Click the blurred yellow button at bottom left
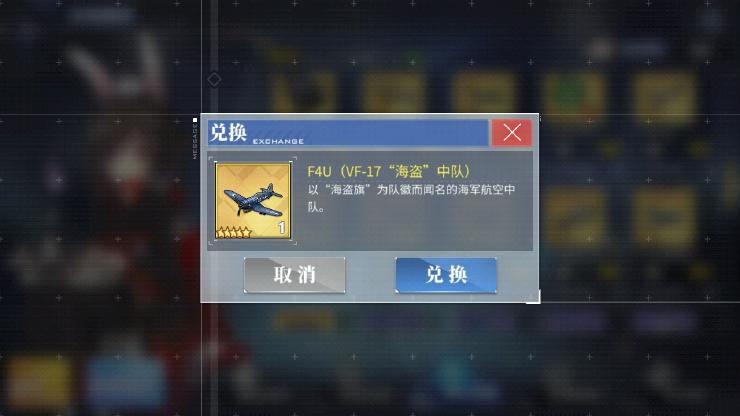Viewport: 740px width, 416px height. 39,382
